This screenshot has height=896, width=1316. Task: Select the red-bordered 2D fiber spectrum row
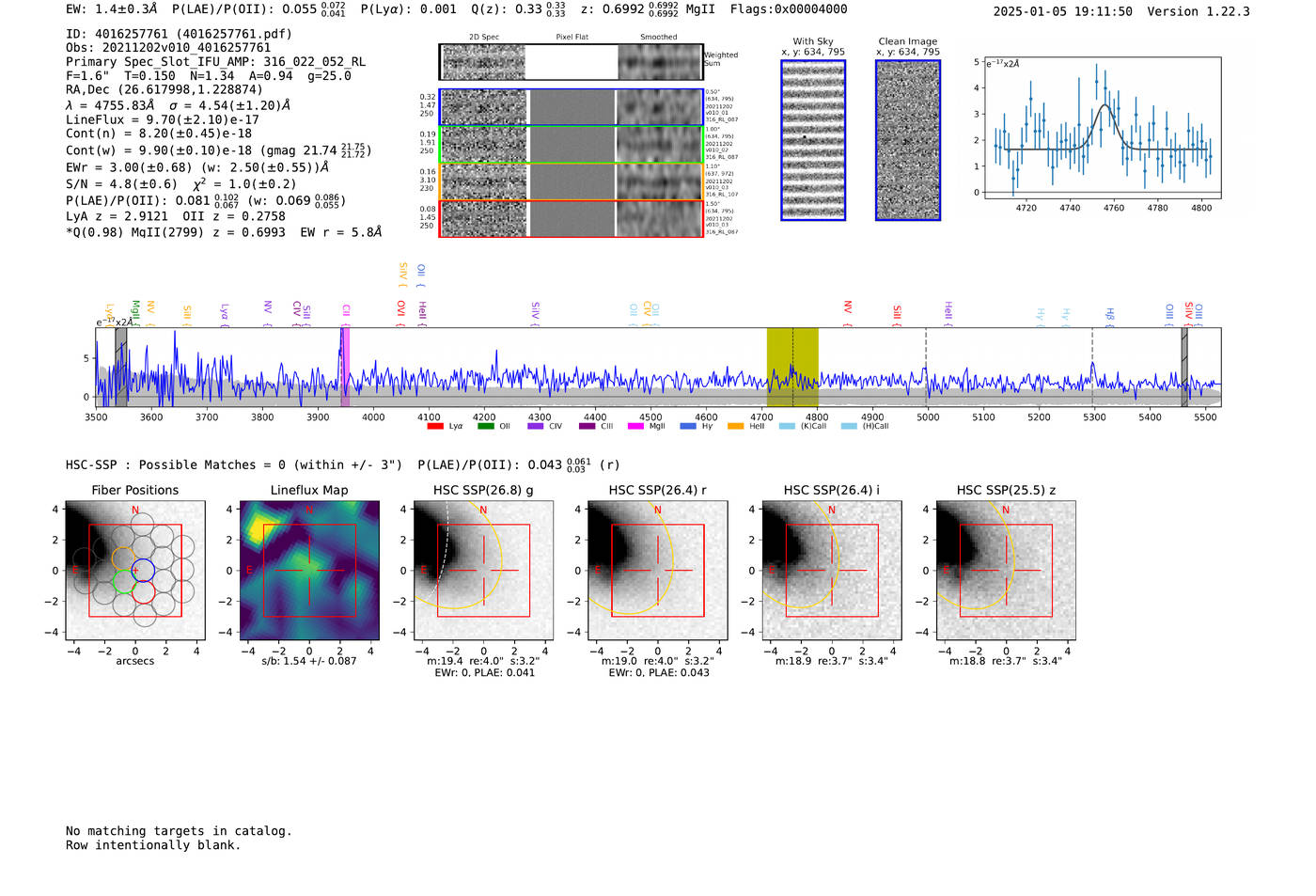click(572, 218)
